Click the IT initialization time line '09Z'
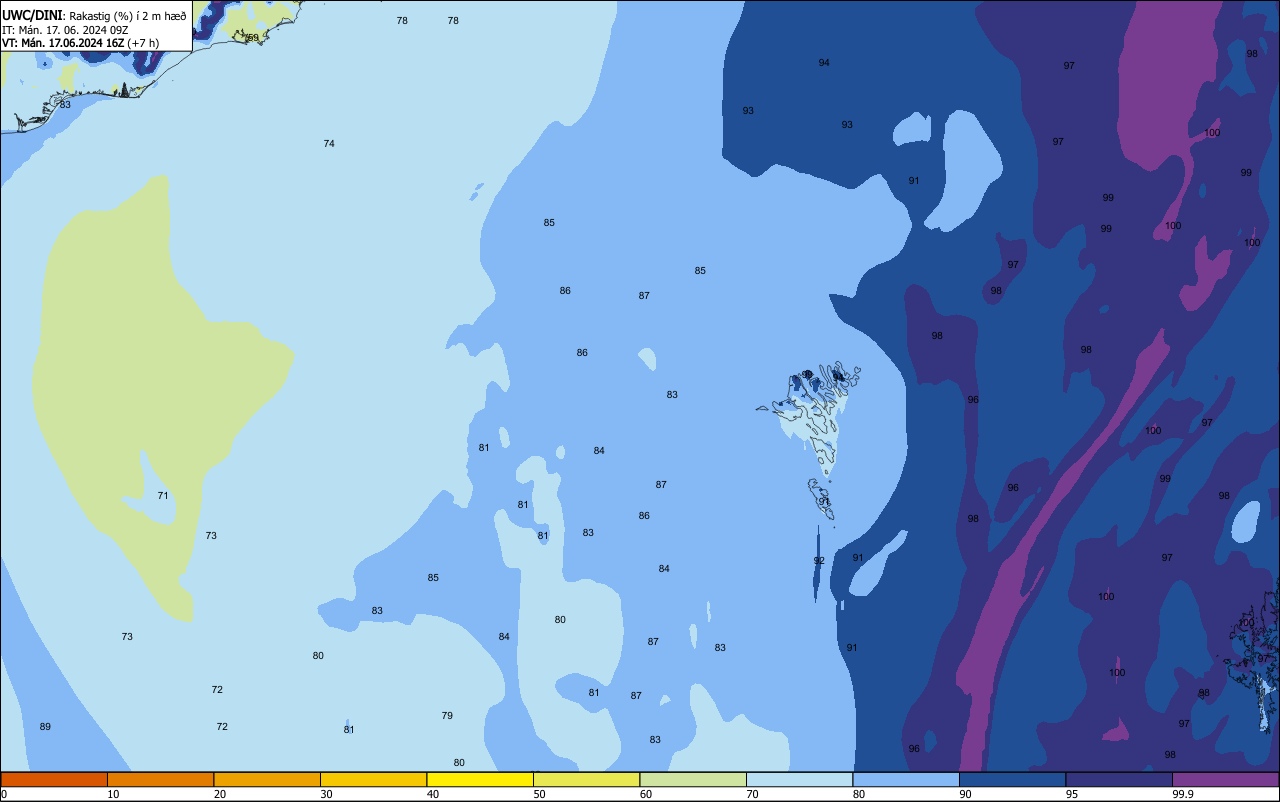This screenshot has height=802, width=1280. (65, 29)
